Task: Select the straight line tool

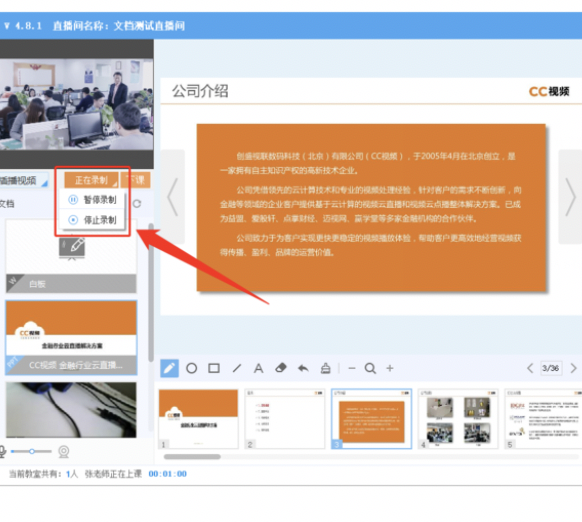Action: click(237, 368)
